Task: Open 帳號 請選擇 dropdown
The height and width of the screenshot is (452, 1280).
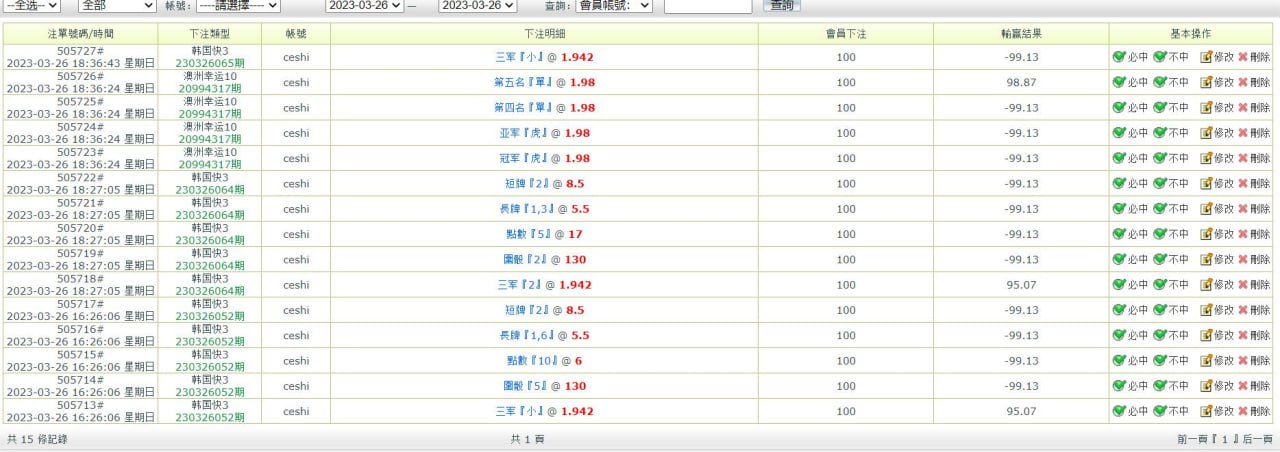Action: (x=238, y=5)
